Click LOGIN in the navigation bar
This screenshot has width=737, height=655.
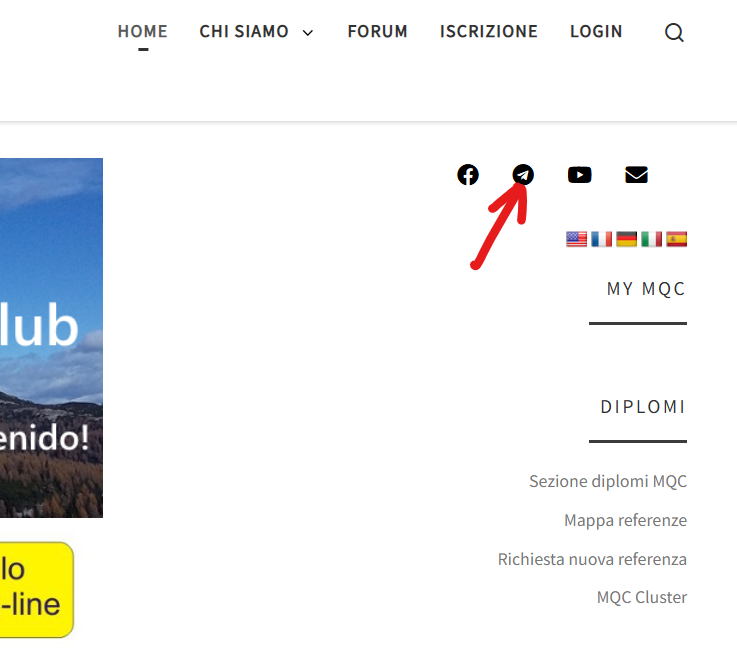pyautogui.click(x=596, y=32)
